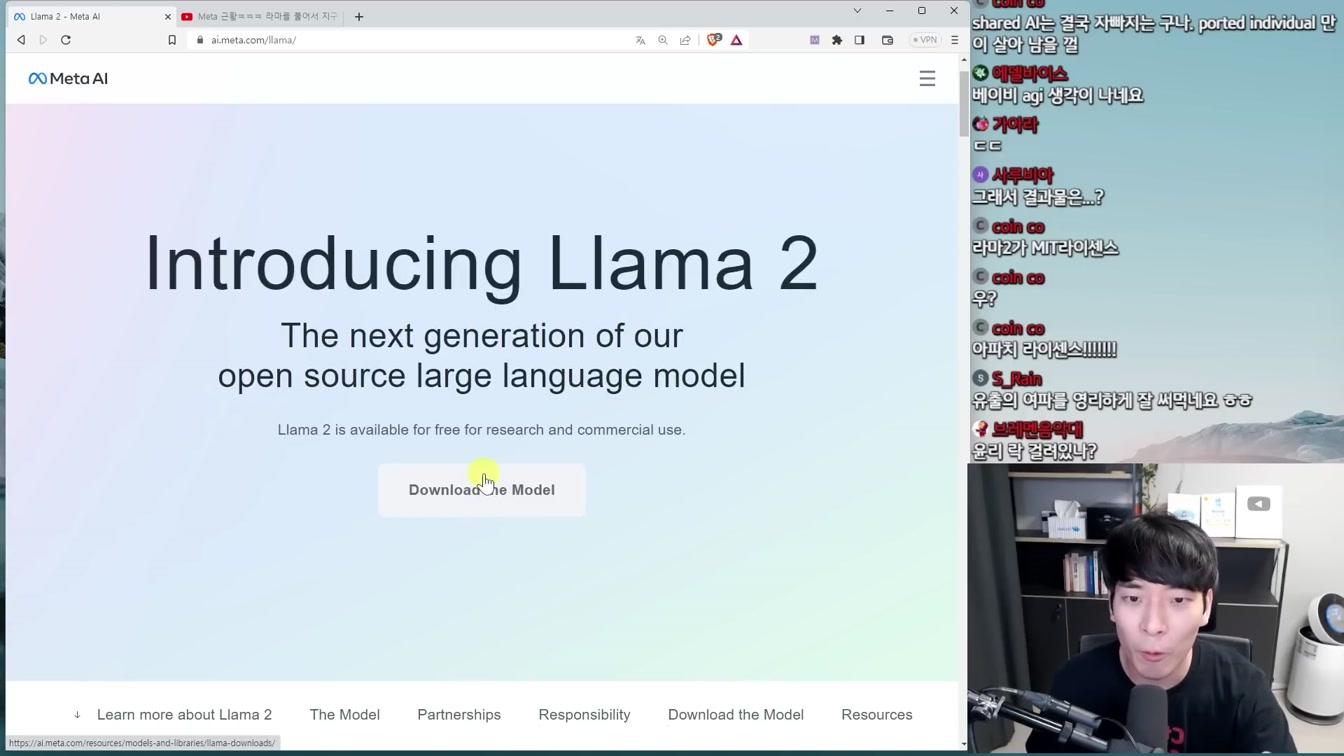Click Download the Model hero button

(482, 490)
